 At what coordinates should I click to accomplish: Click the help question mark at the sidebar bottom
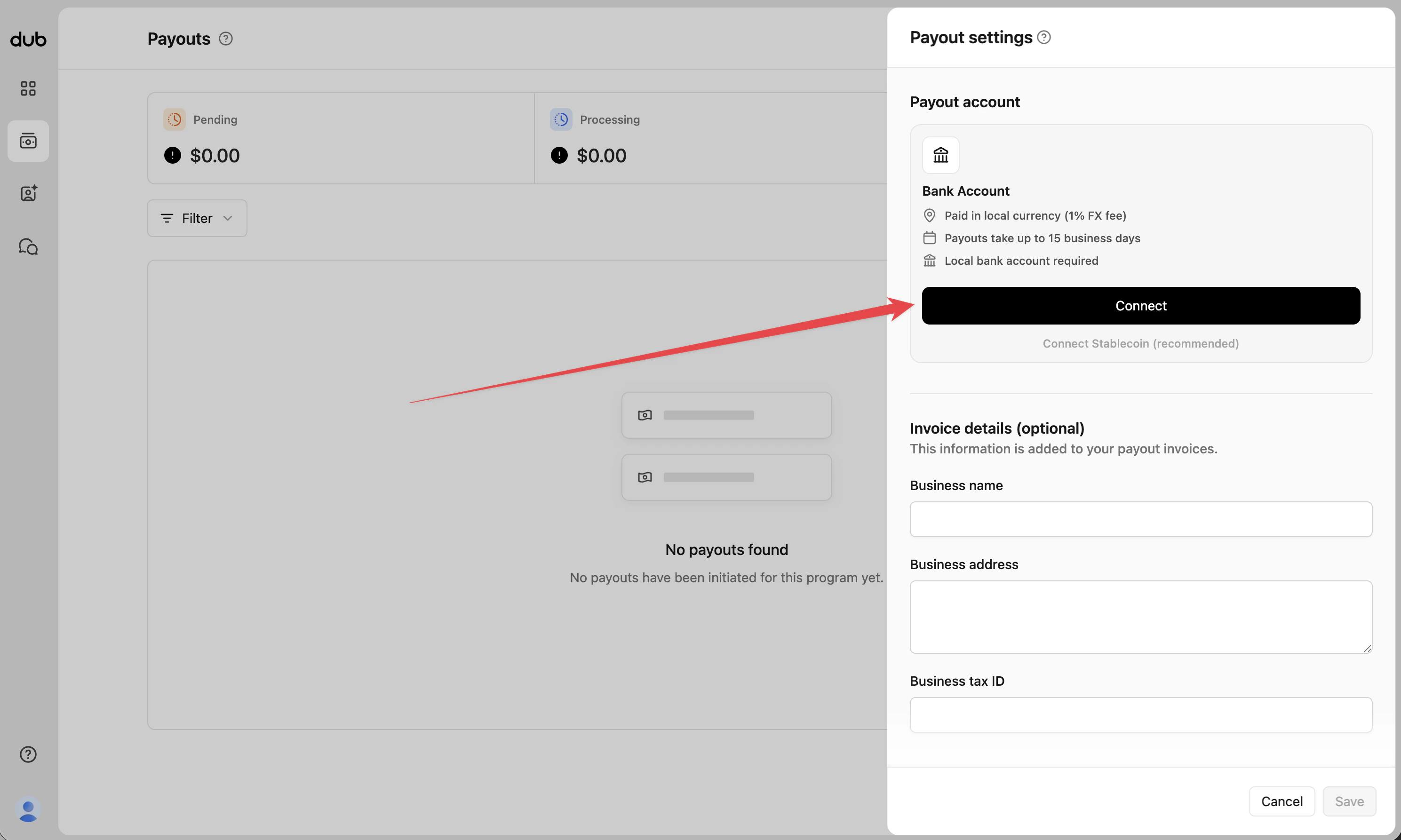tap(28, 754)
